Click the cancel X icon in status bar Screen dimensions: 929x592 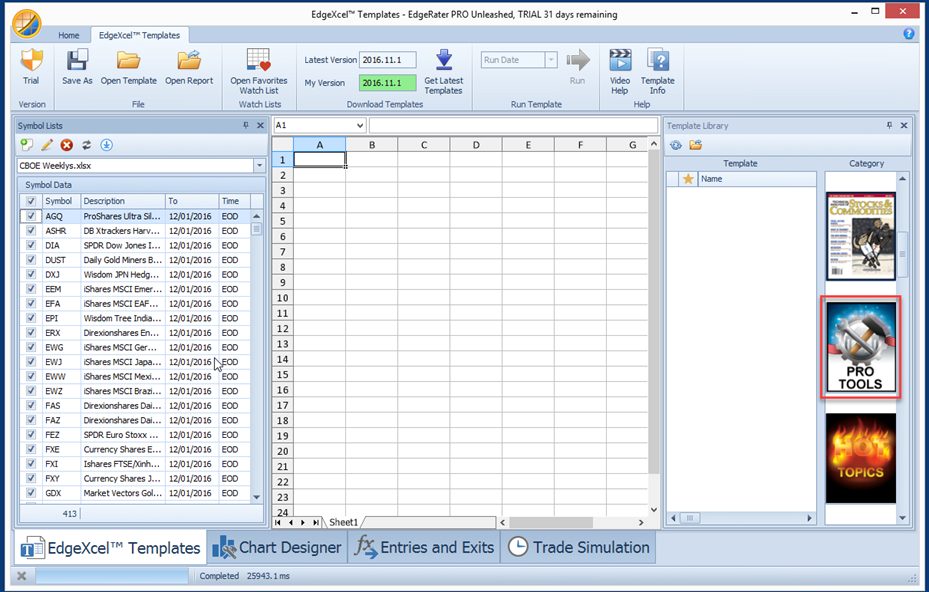click(x=22, y=575)
